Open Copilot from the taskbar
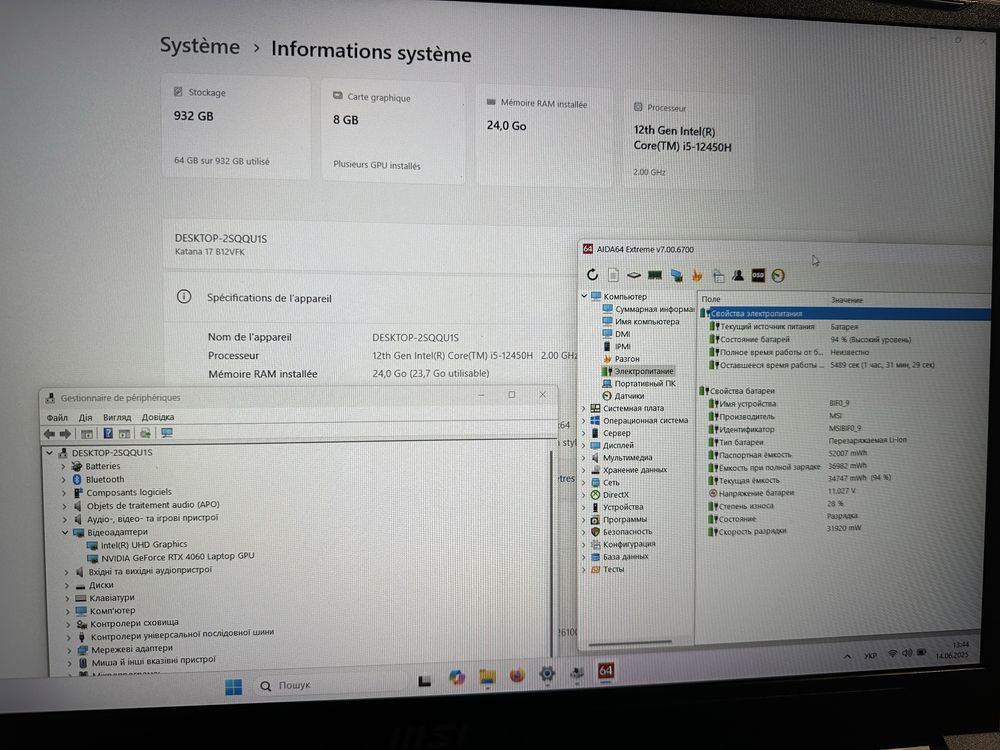 coord(457,677)
